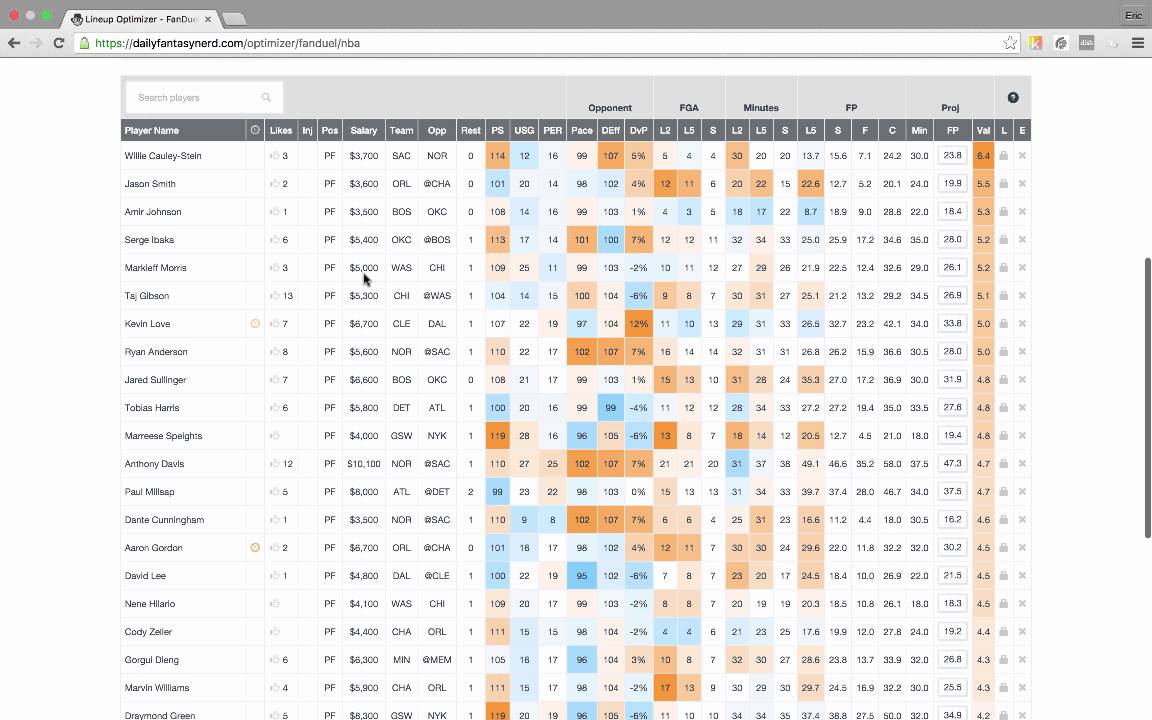Exclude Serge Ibaka using X icon

pos(1022,240)
